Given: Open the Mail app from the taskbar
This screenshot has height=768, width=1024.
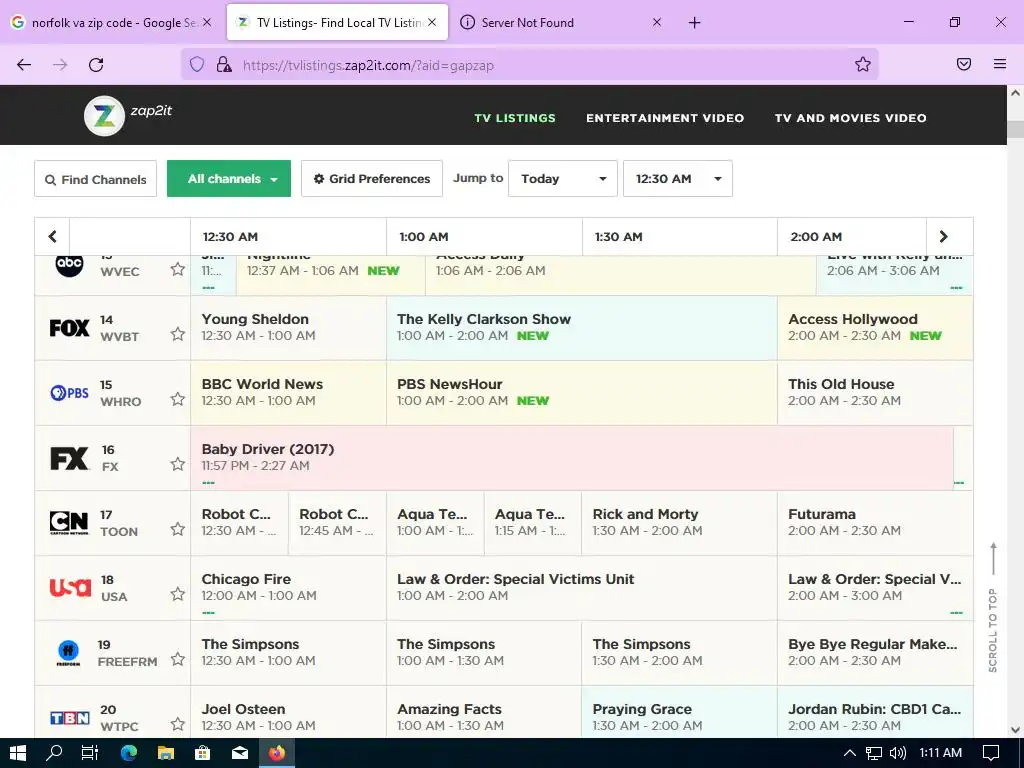Looking at the screenshot, I should 240,753.
